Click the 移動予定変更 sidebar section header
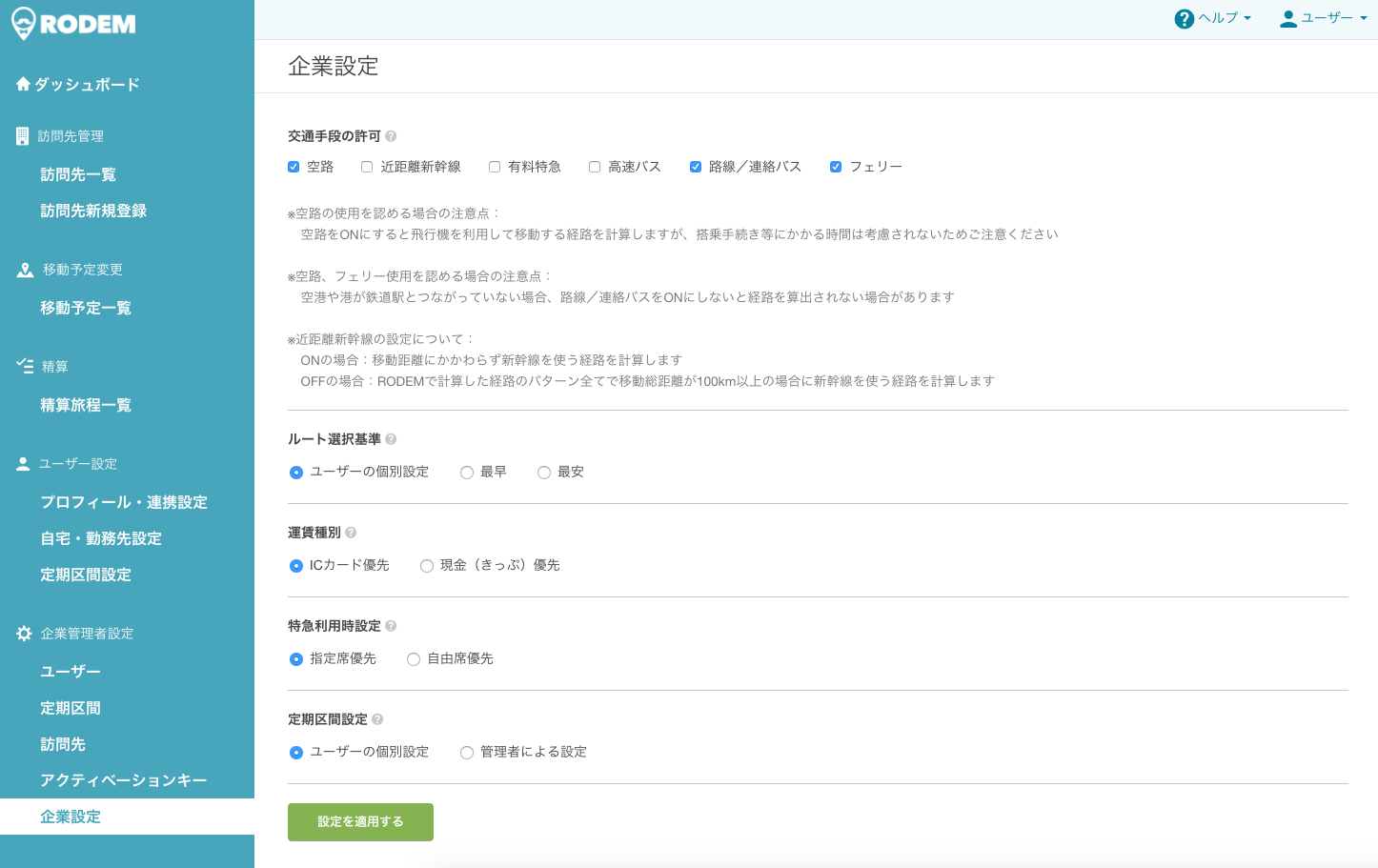The width and height of the screenshot is (1378, 868). [83, 270]
